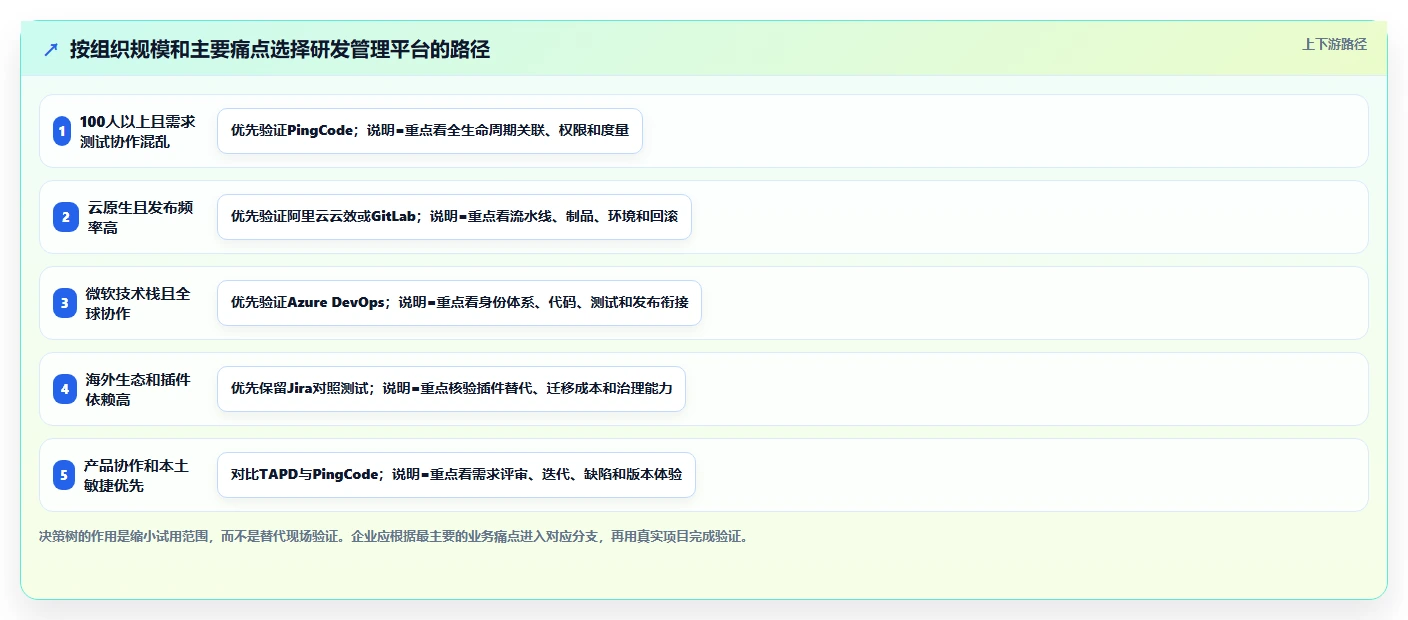Select the label 产品协作和本土敏捷优先
This screenshot has height=620, width=1408.
point(136,475)
